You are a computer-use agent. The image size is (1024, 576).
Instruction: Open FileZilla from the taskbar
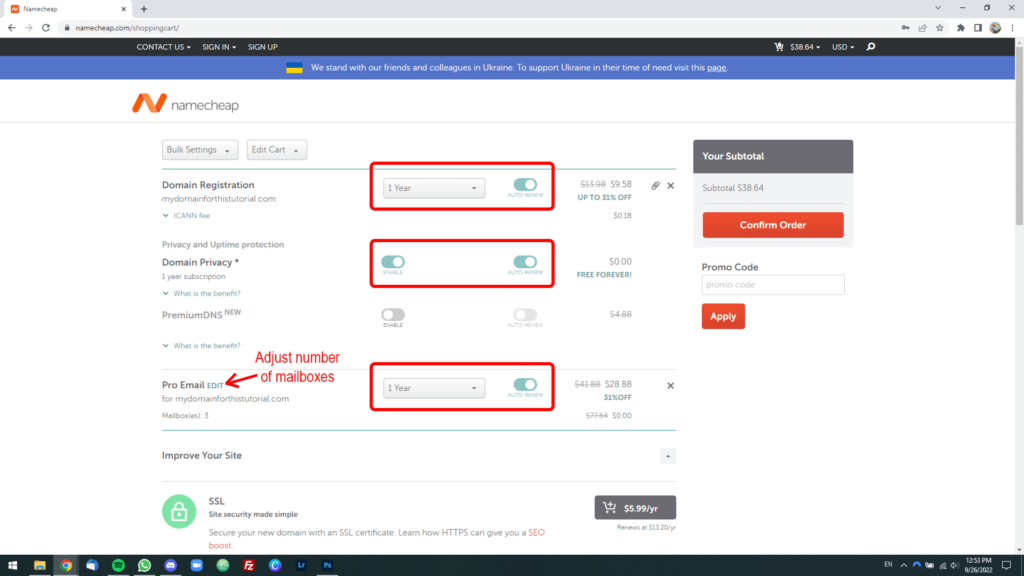point(249,565)
